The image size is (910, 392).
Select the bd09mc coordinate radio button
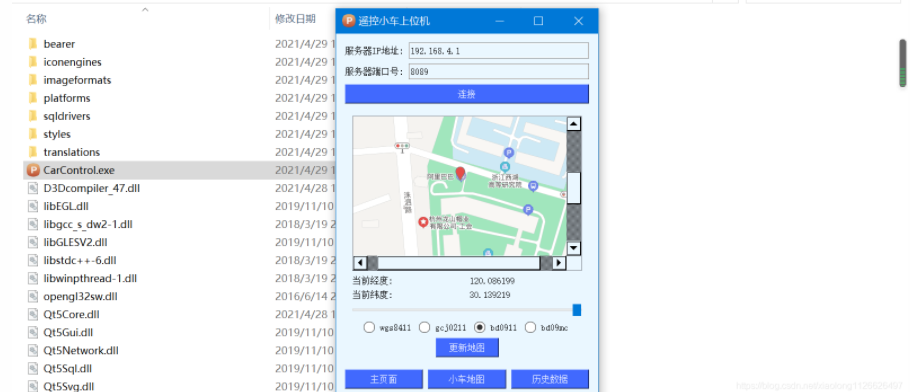pos(530,328)
